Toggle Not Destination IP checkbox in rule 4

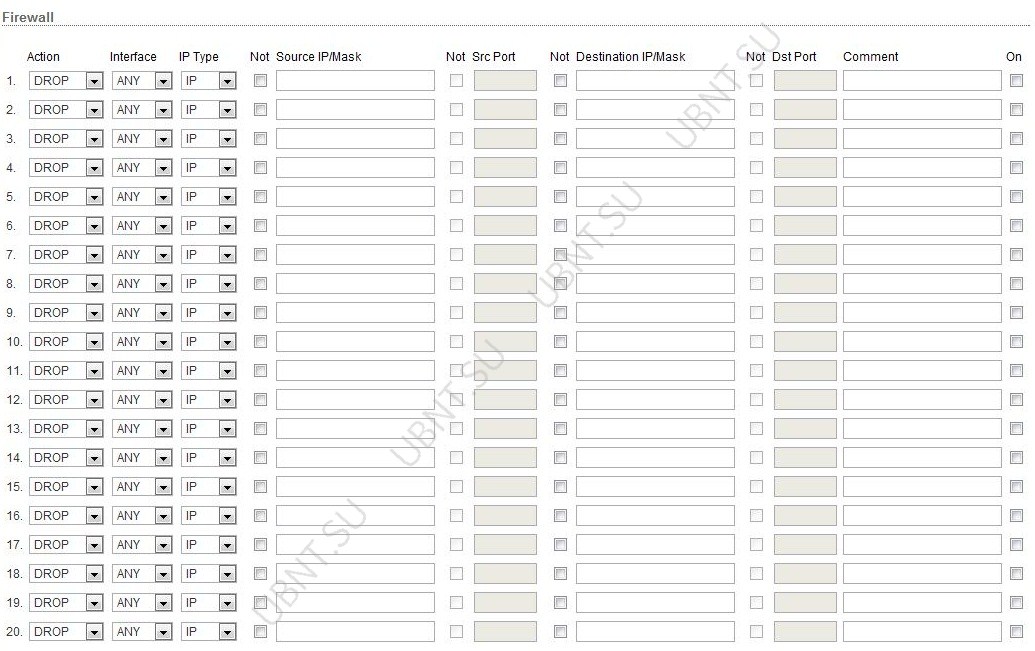[x=560, y=168]
